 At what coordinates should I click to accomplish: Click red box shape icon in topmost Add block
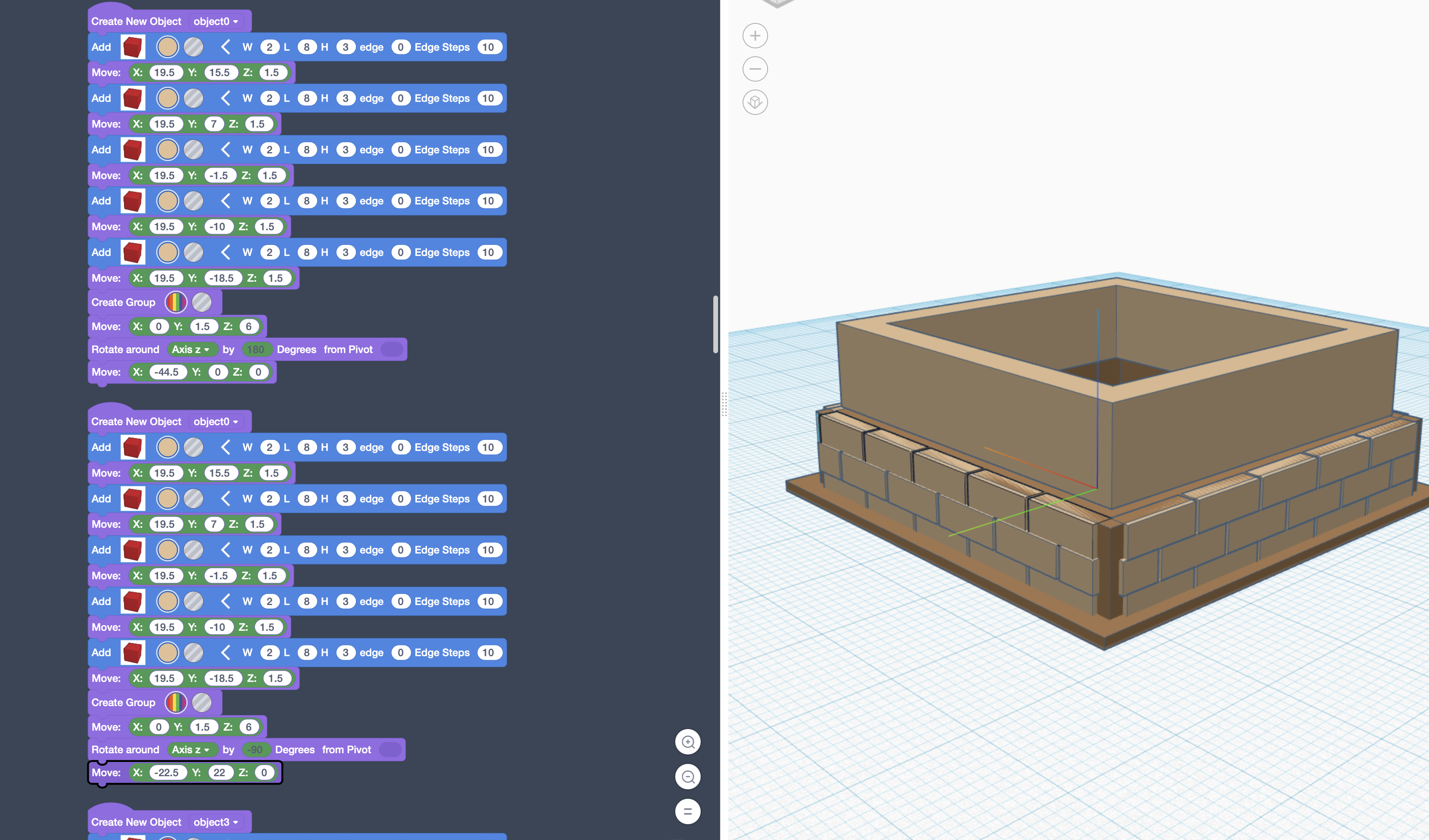pos(133,47)
